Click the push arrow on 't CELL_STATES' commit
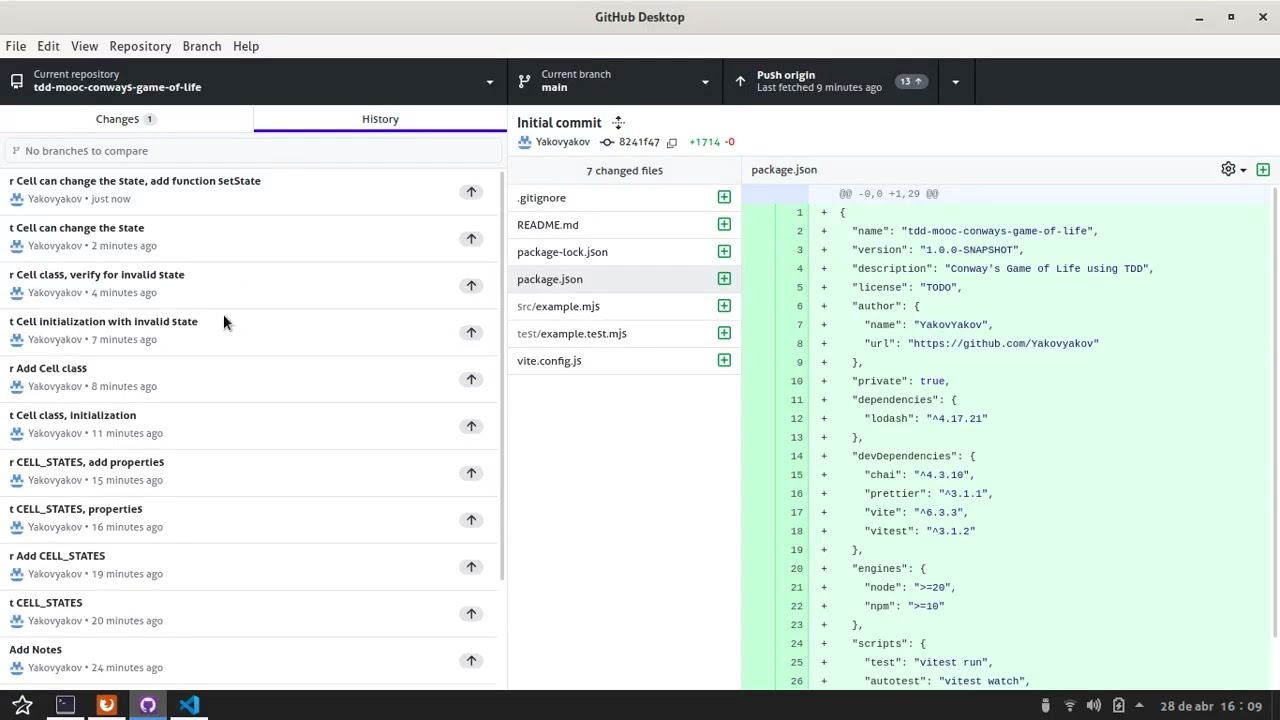This screenshot has height=720, width=1280. [471, 614]
